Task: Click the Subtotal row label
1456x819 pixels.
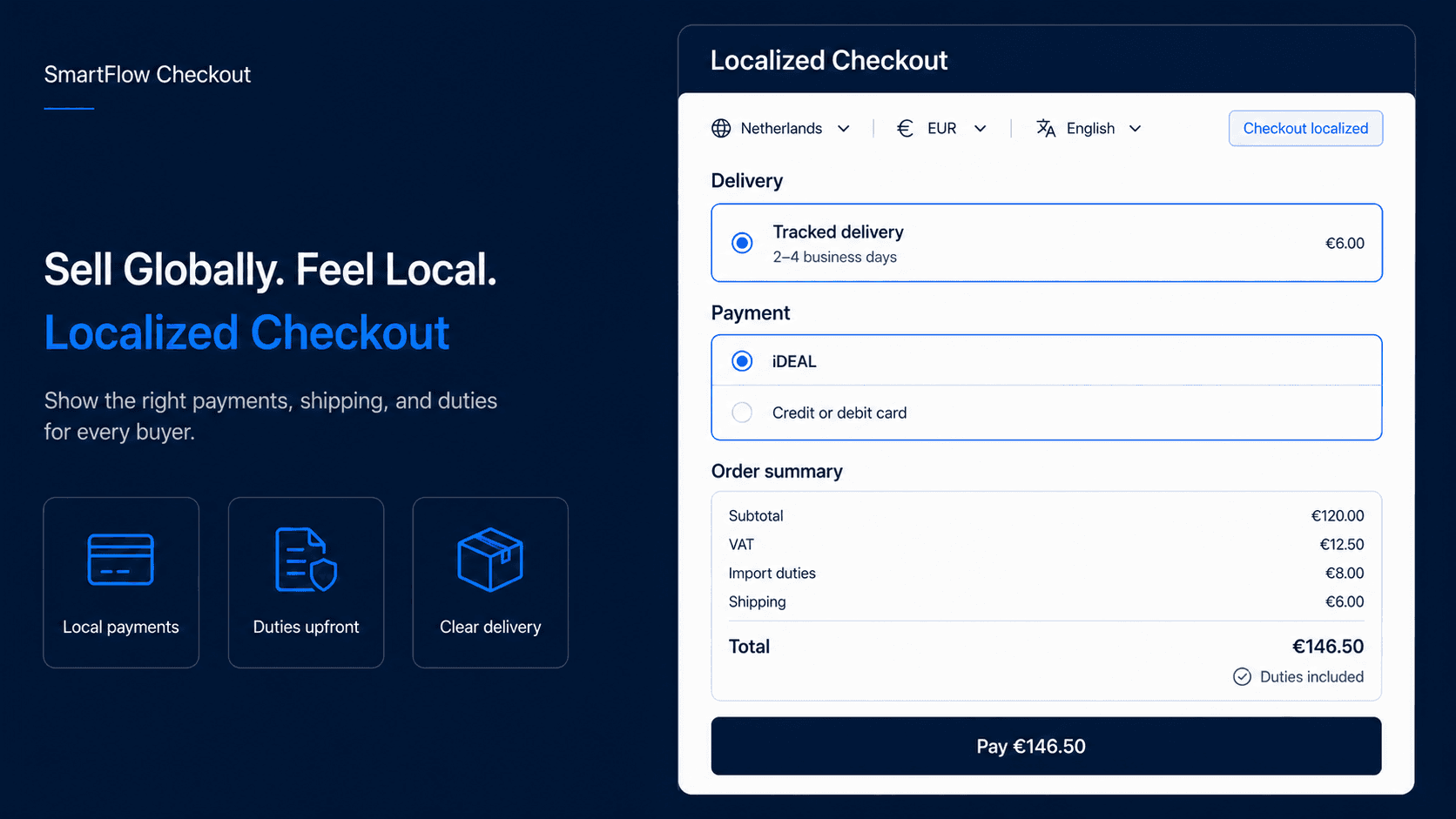Action: 756,516
